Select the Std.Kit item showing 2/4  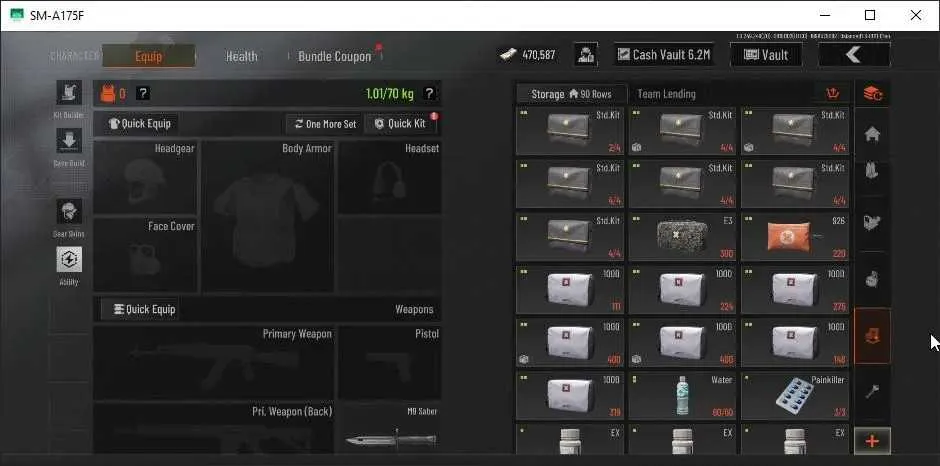[570, 131]
